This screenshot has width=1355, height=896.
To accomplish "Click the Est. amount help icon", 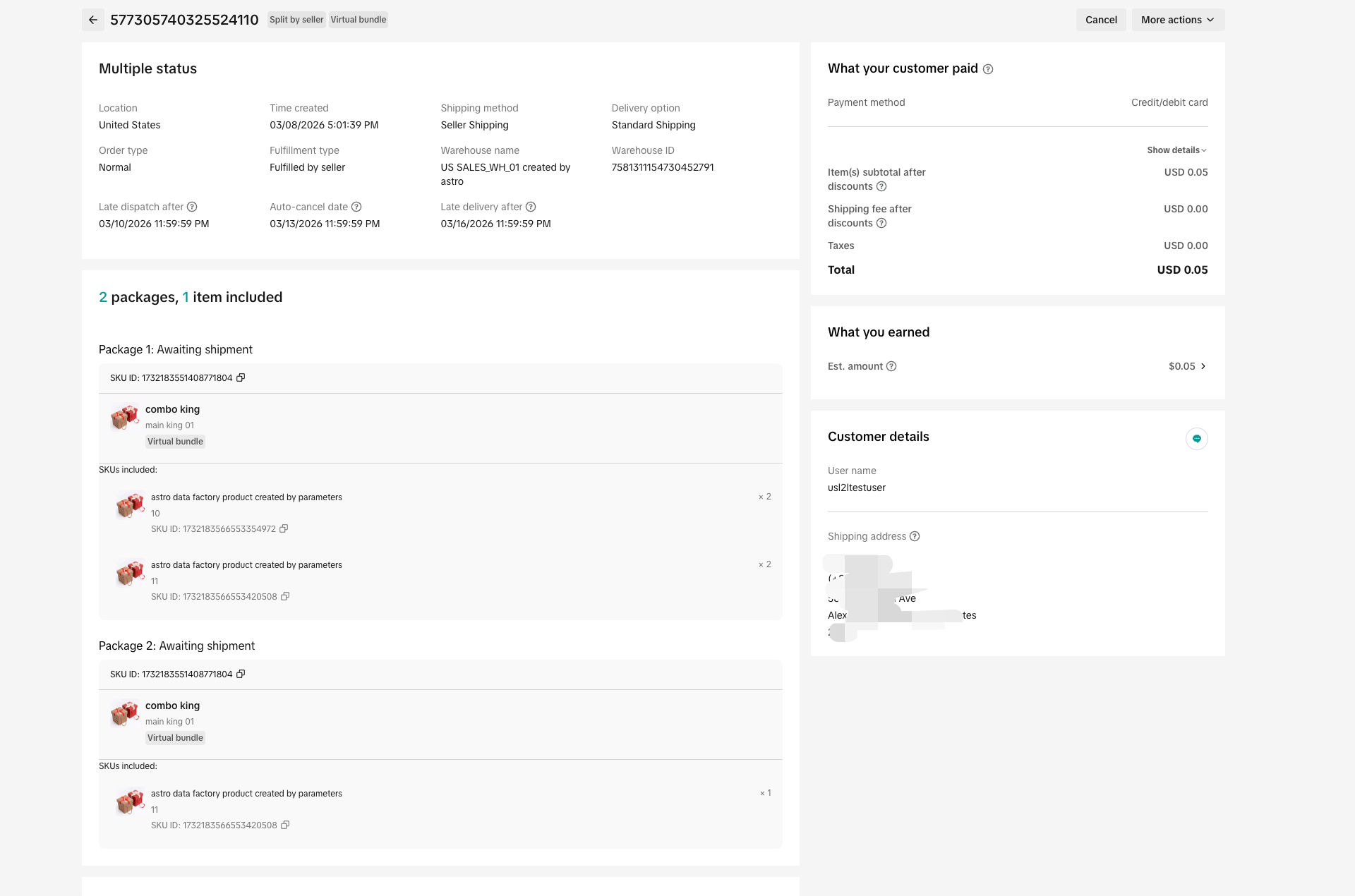I will click(x=891, y=366).
